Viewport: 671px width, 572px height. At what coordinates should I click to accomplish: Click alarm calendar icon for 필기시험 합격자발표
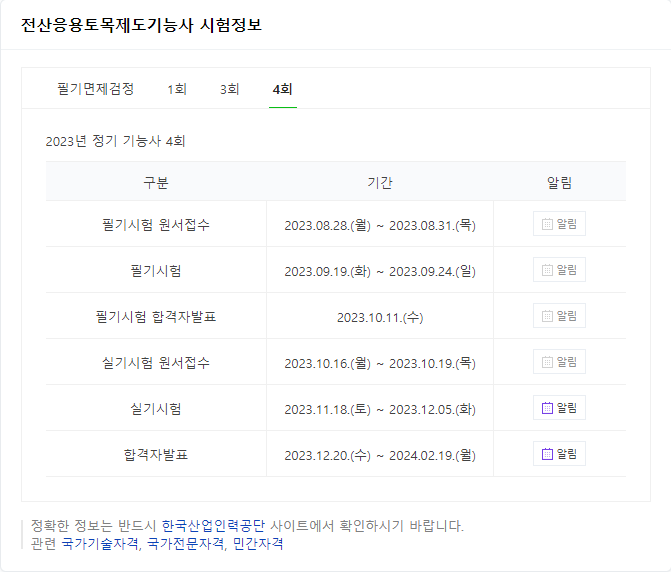tap(547, 316)
